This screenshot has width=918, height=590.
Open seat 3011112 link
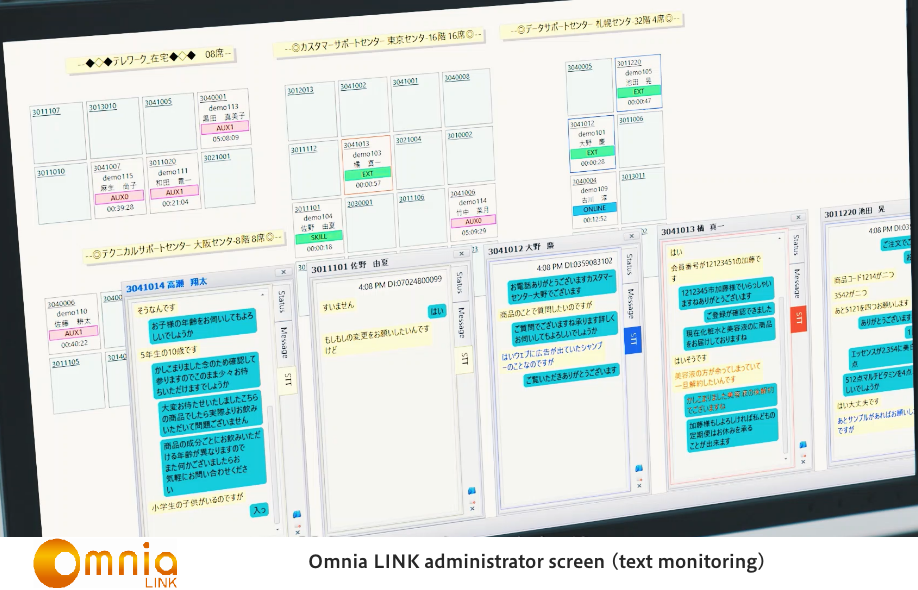point(304,149)
